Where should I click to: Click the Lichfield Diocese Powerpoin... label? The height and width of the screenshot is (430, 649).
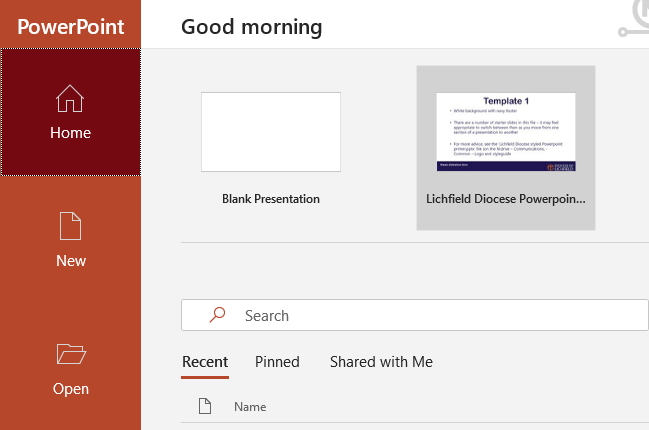(x=506, y=199)
